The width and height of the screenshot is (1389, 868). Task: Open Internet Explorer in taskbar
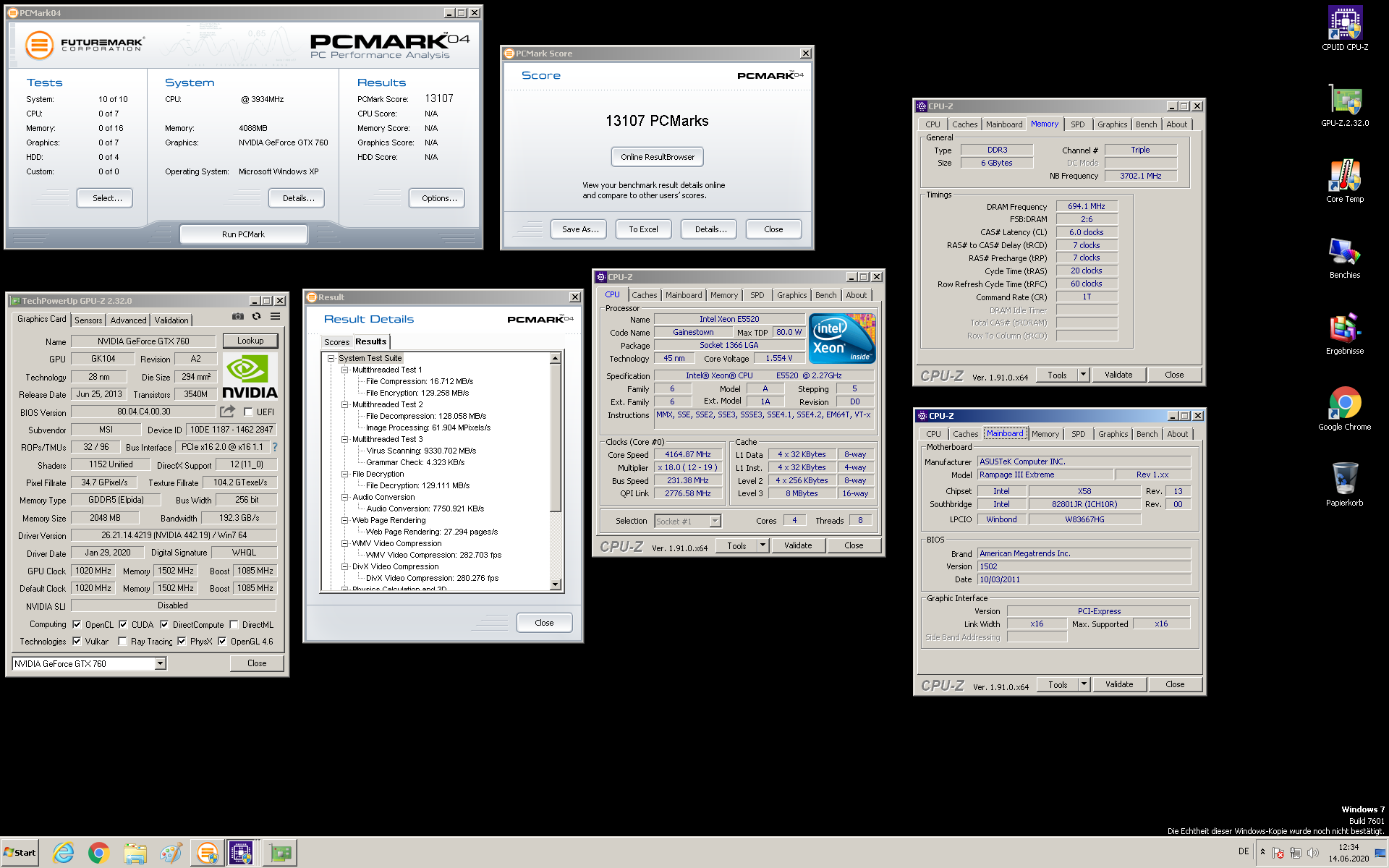point(64,854)
